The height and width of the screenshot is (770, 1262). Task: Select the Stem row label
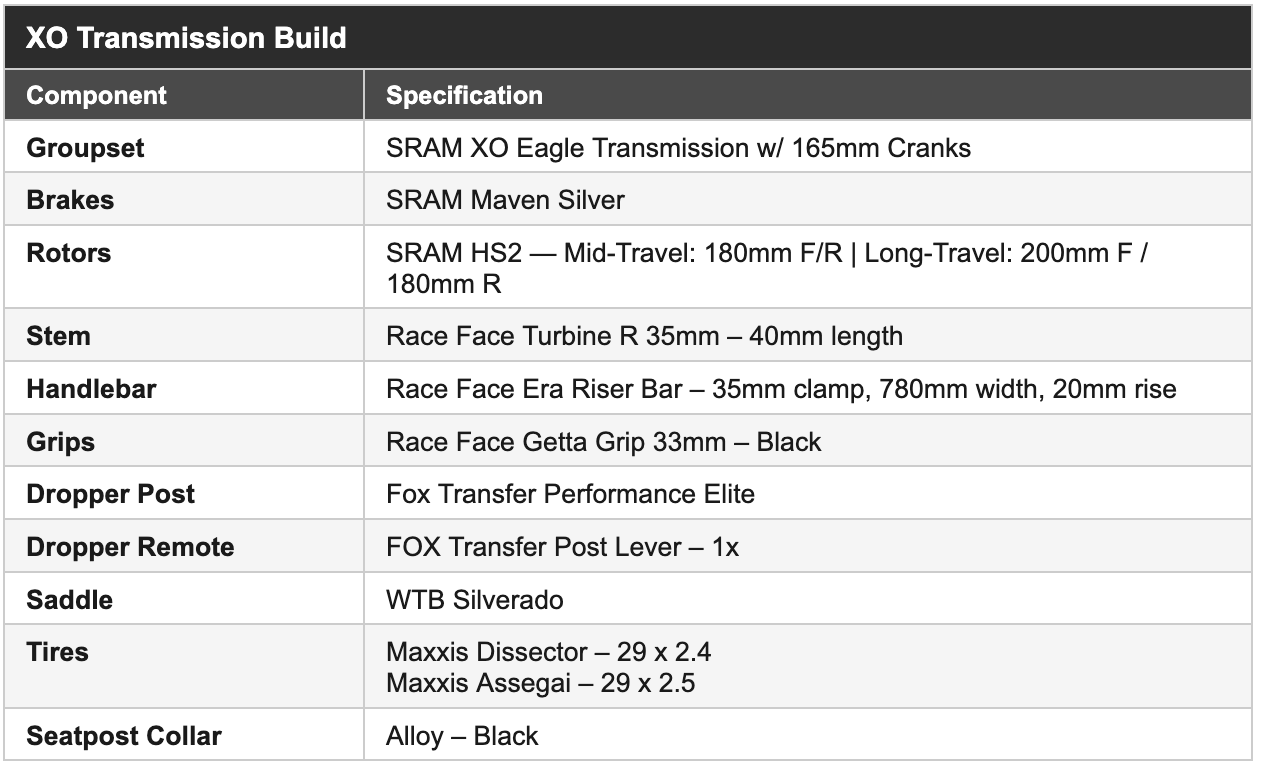pos(58,336)
